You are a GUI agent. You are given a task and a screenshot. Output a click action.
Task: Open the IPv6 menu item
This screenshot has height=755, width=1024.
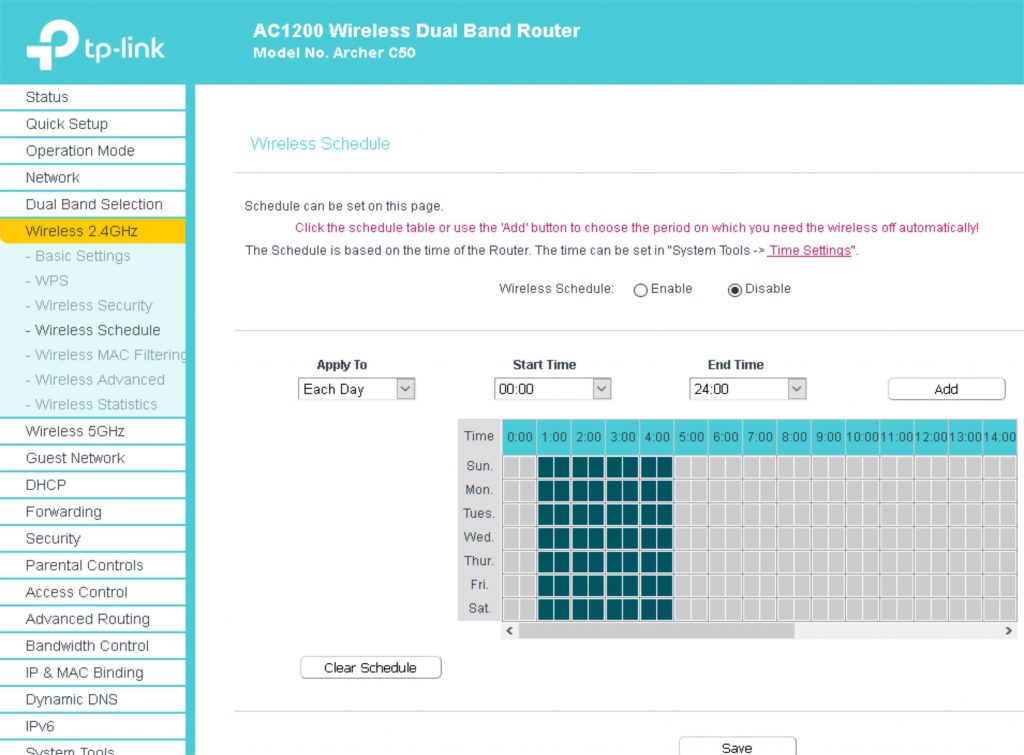tap(93, 726)
